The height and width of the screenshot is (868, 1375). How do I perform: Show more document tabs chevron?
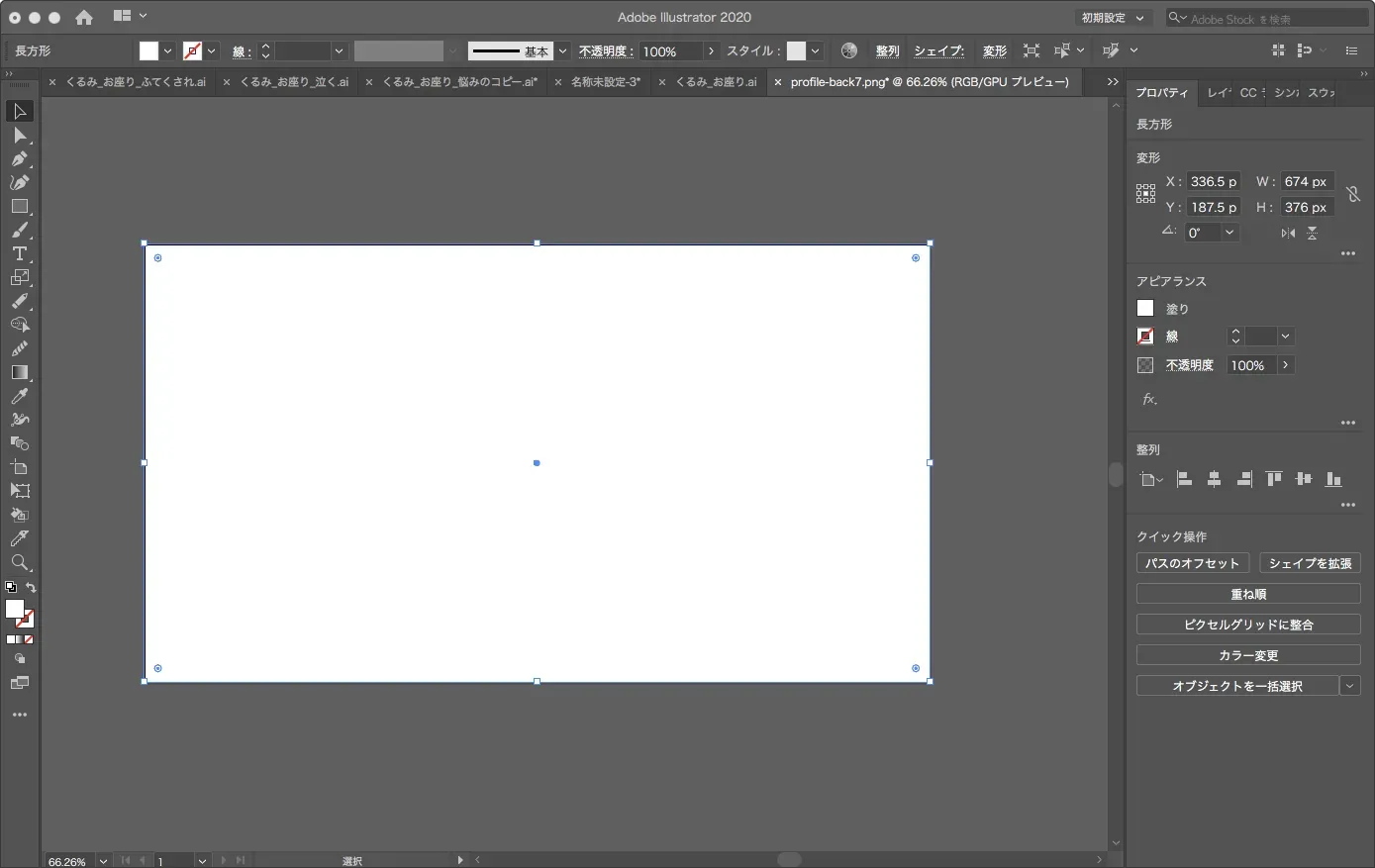(1113, 82)
